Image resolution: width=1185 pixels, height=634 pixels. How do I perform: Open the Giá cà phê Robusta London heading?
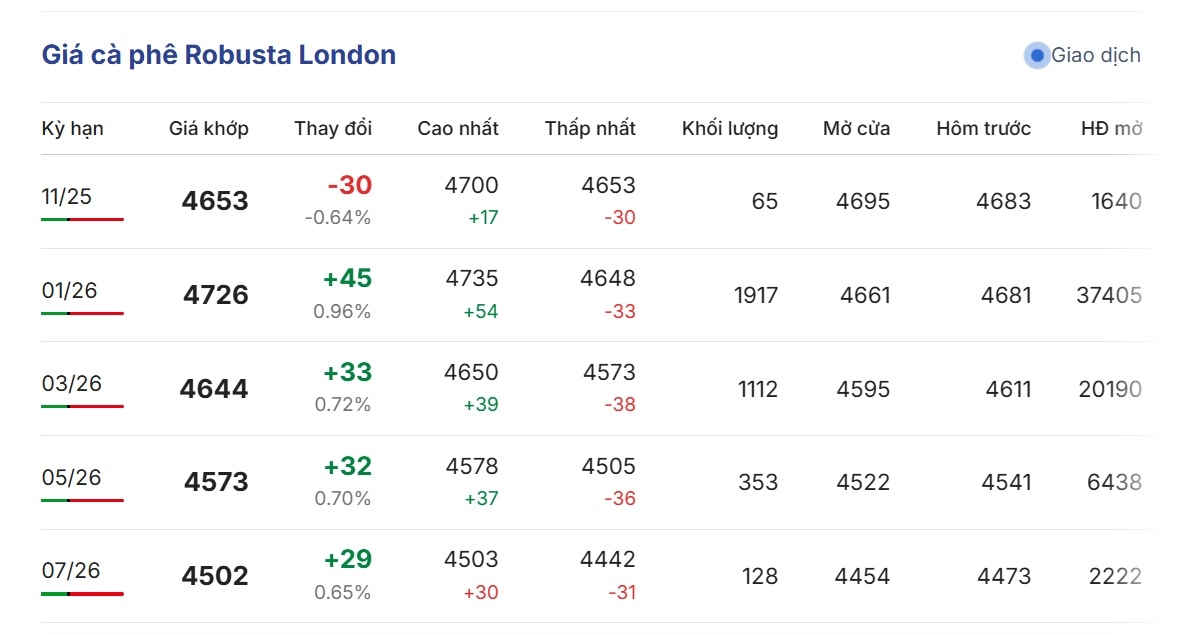pos(219,55)
